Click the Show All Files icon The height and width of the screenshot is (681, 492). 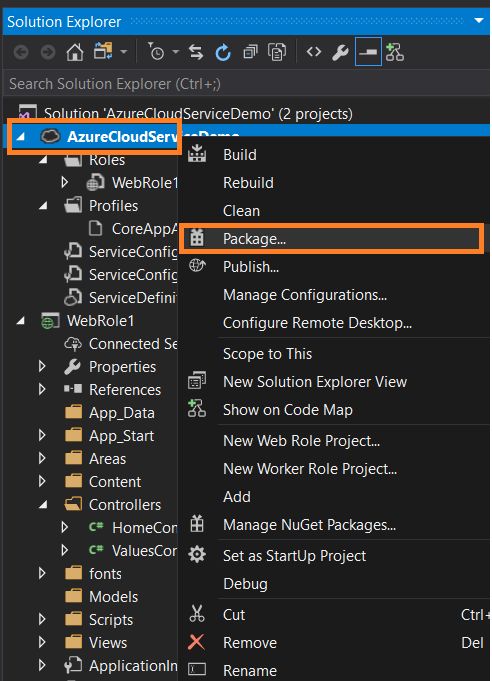tap(277, 53)
